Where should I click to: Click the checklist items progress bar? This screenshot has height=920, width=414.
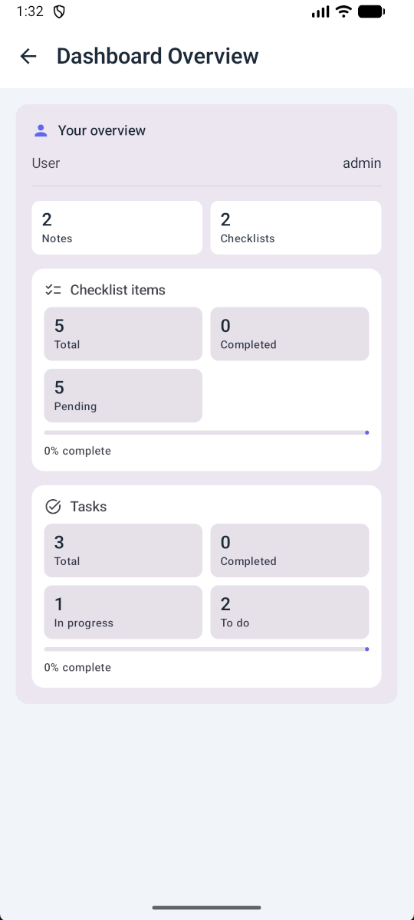tap(206, 432)
